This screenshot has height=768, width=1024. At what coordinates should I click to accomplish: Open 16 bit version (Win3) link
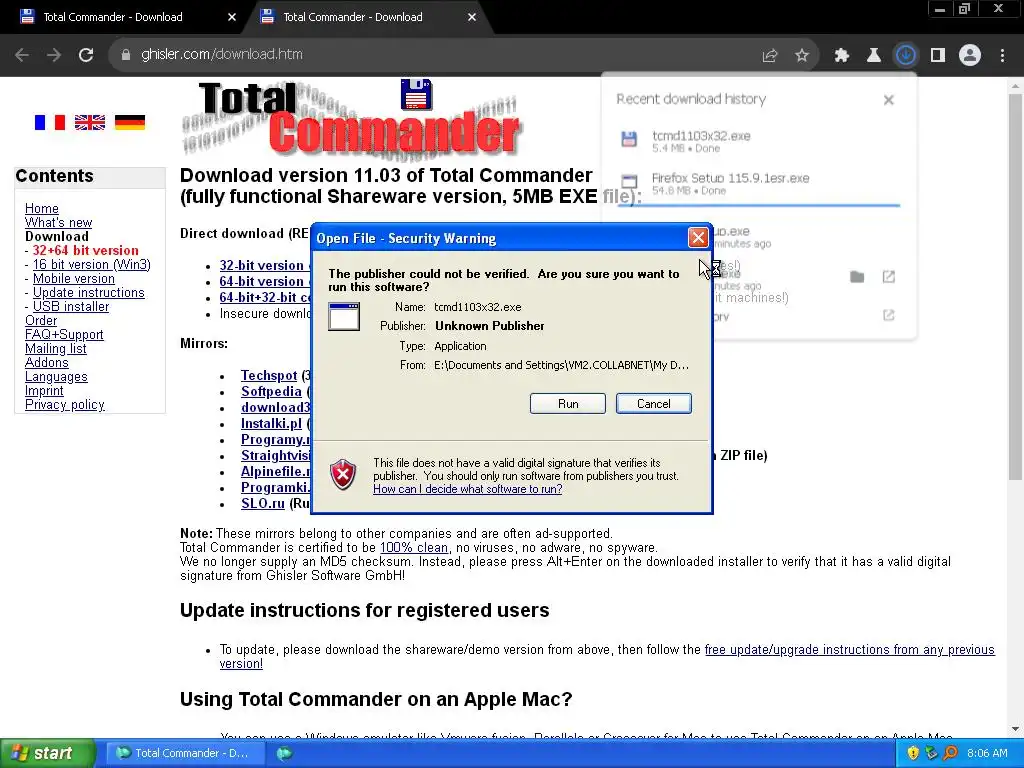click(91, 264)
